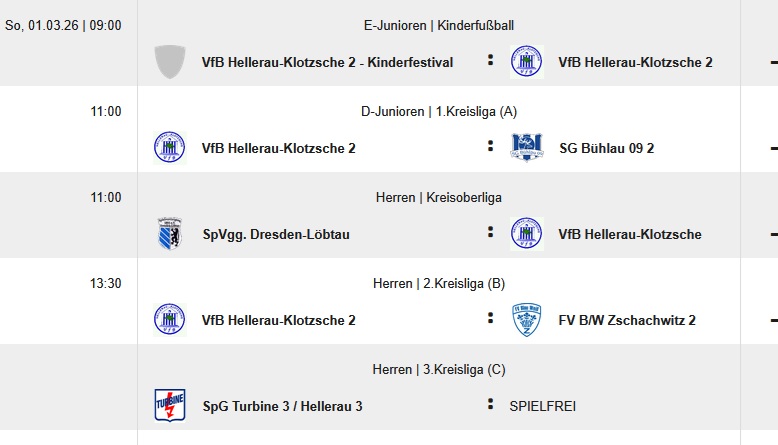Open the E-Junioren | Kinderfußball competition heading

pyautogui.click(x=439, y=26)
